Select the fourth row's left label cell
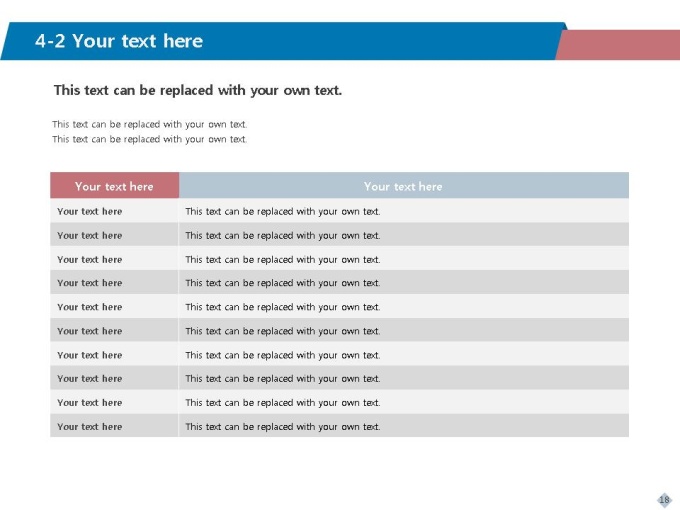The height and width of the screenshot is (510, 680). [90, 283]
